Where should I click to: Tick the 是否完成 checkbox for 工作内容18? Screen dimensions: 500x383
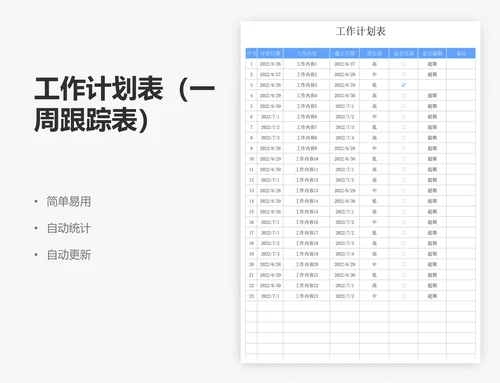pos(403,243)
